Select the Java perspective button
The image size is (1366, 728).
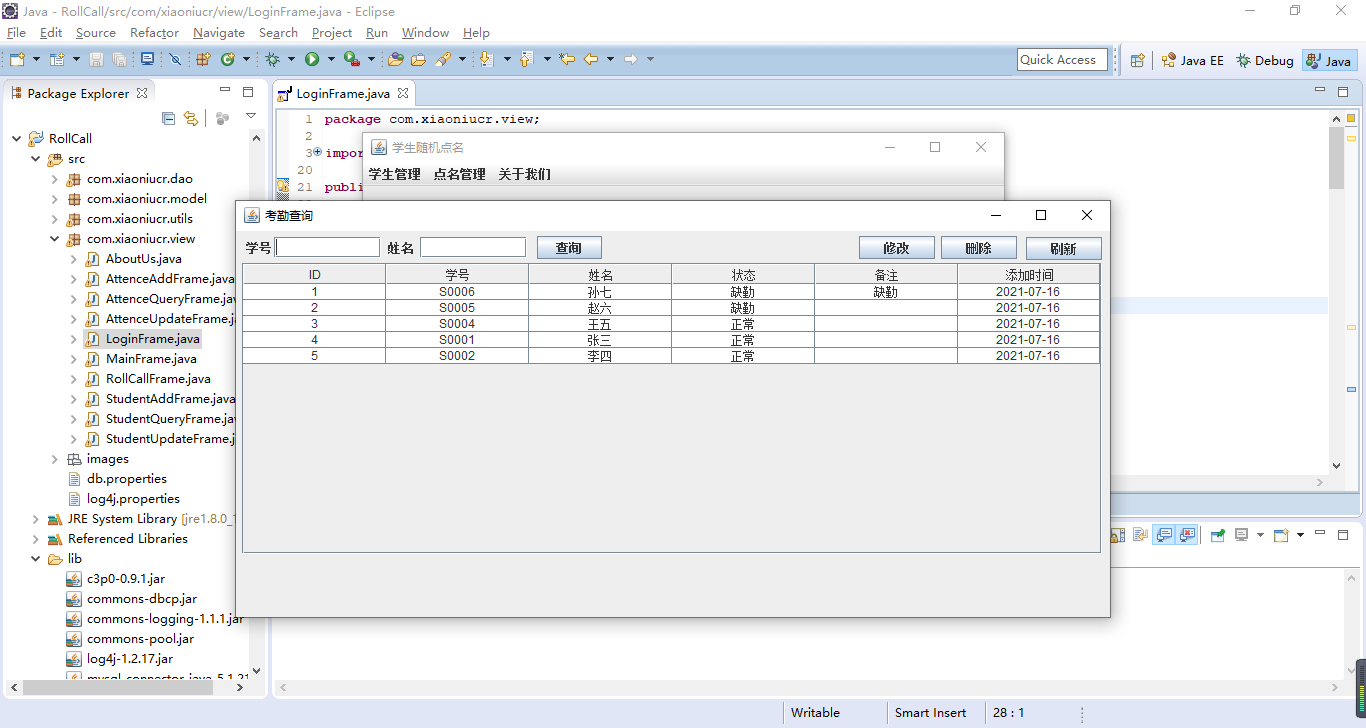tap(1329, 60)
